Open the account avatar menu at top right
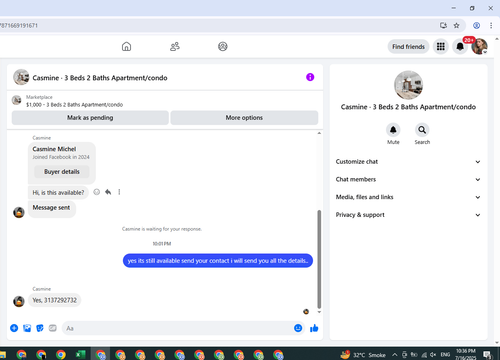The height and width of the screenshot is (360, 500). pos(479,47)
